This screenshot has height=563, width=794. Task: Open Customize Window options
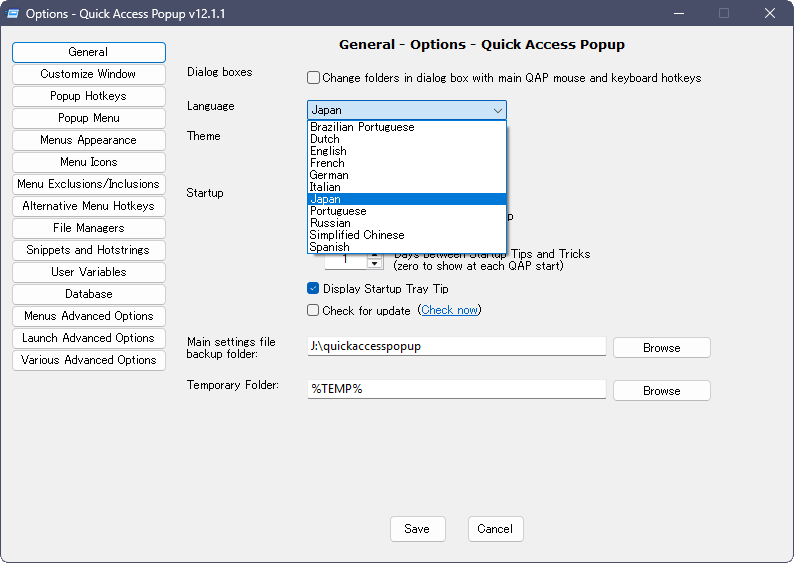89,74
